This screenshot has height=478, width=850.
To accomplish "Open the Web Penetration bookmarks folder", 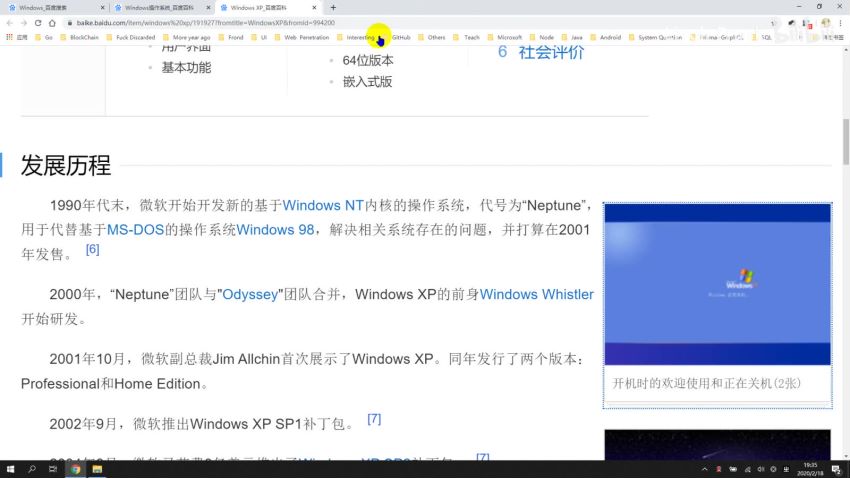I will [x=302, y=37].
